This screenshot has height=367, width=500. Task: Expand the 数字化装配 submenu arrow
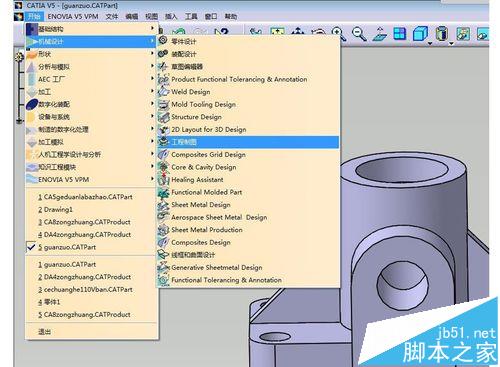tap(152, 104)
